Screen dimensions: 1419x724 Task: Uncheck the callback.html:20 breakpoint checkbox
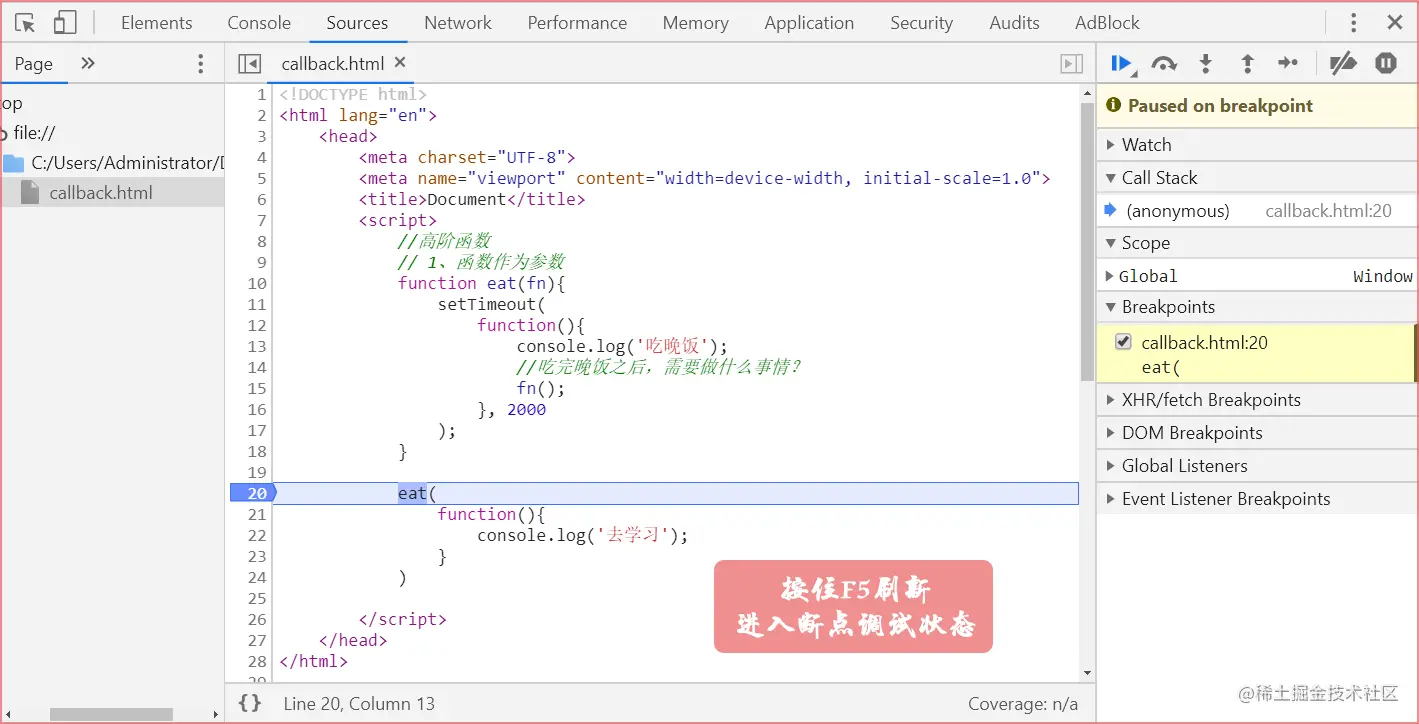[x=1123, y=342]
